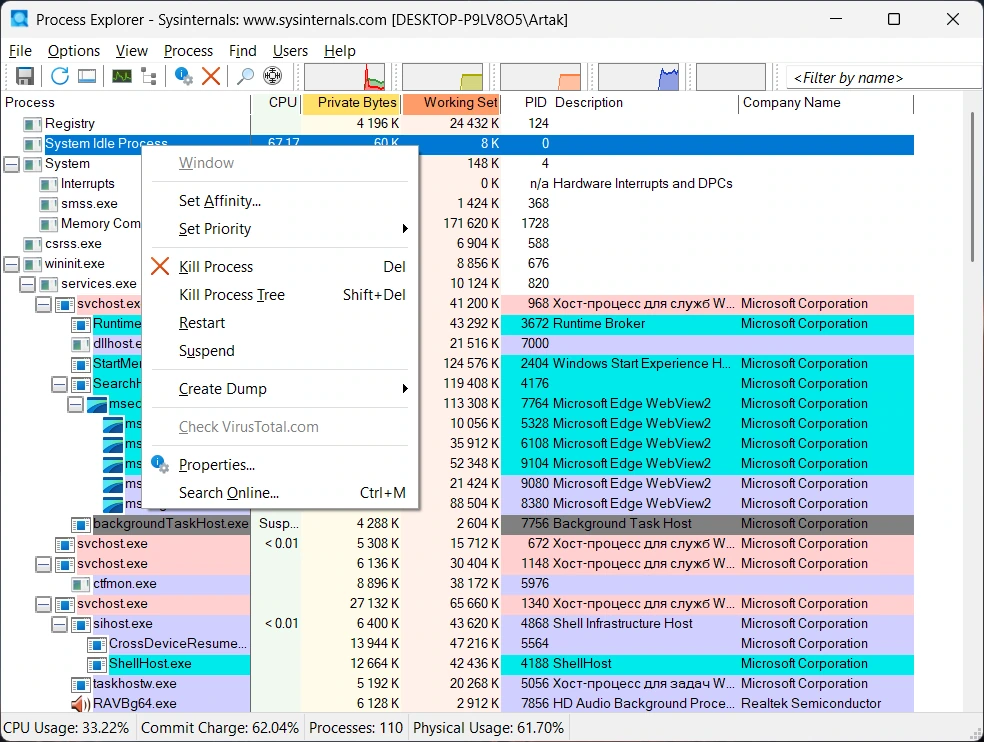Click Processes: 110 status bar entry
This screenshot has height=742, width=984.
point(356,728)
